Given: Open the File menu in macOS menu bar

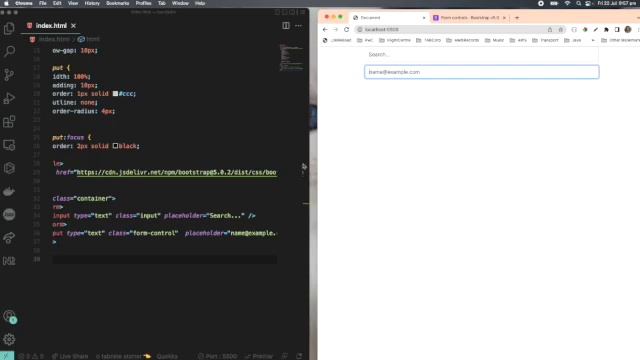Looking at the screenshot, I should pyautogui.click(x=42, y=3).
